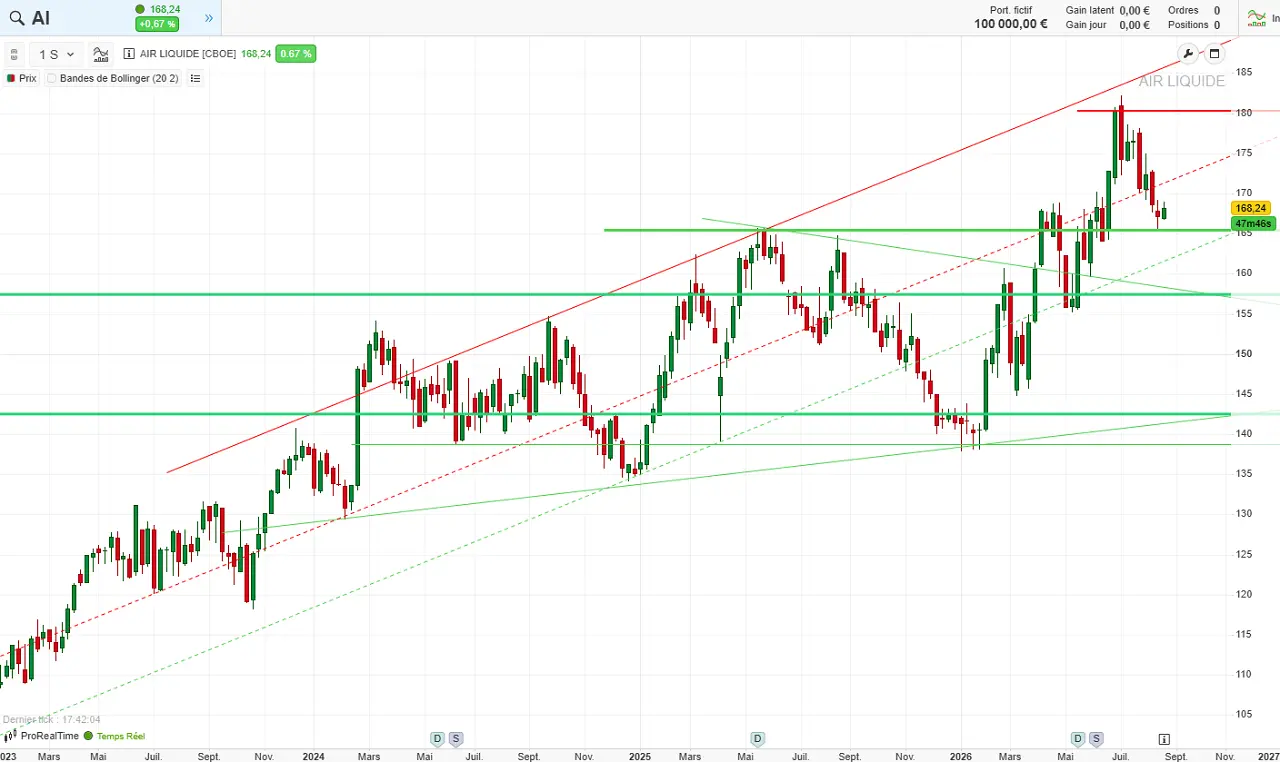Click the D dividend marker near Mai 2025

(x=758, y=739)
